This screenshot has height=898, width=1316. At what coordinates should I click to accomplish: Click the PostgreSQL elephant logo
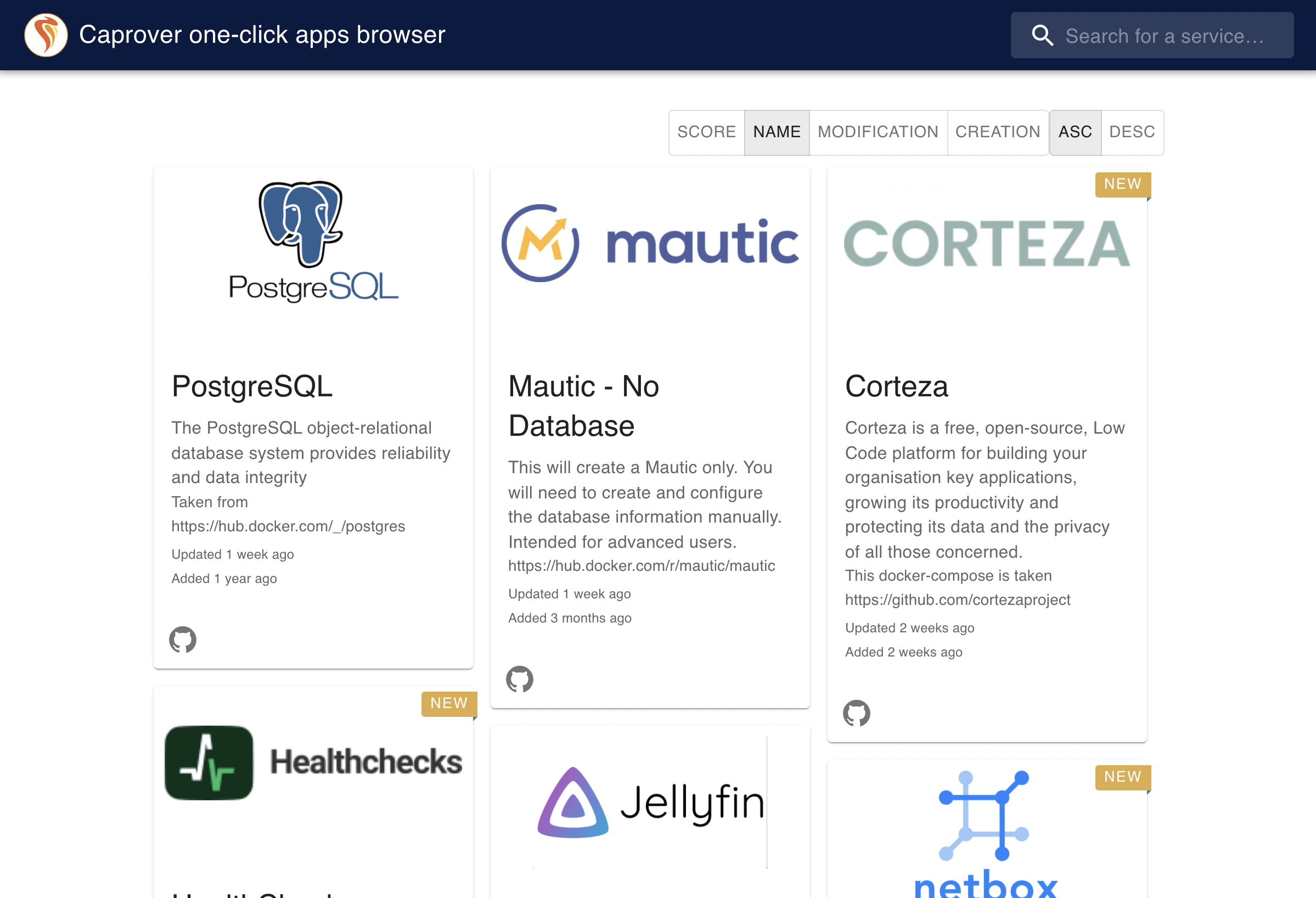[313, 242]
